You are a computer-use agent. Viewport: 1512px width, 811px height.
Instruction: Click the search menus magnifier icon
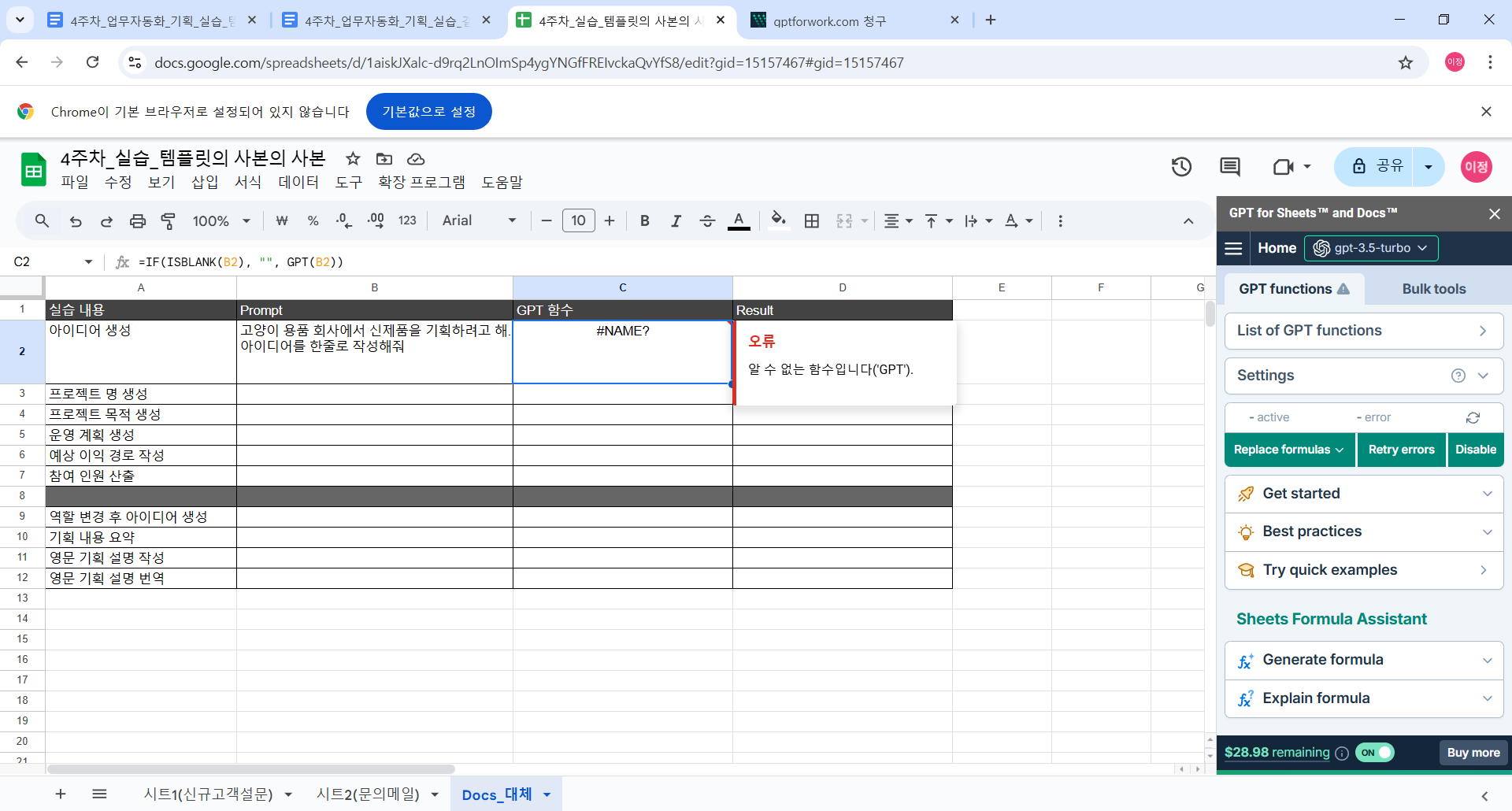42,221
